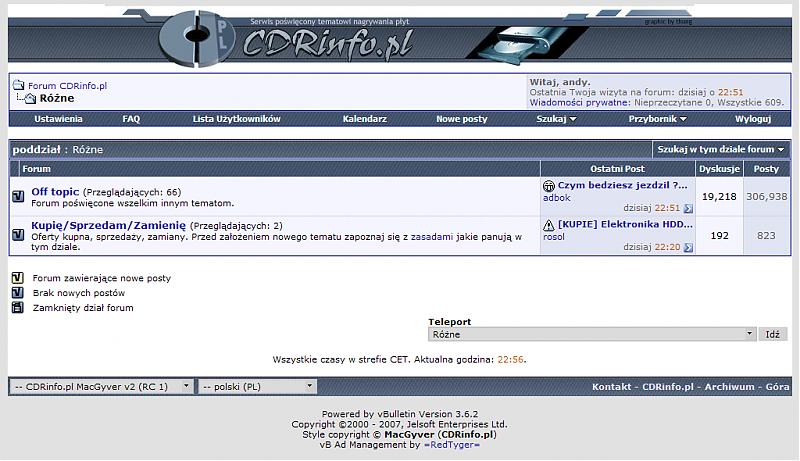This screenshot has width=800, height=461.
Task: Open the Teleport forum jump combo box
Action: pyautogui.click(x=592, y=335)
